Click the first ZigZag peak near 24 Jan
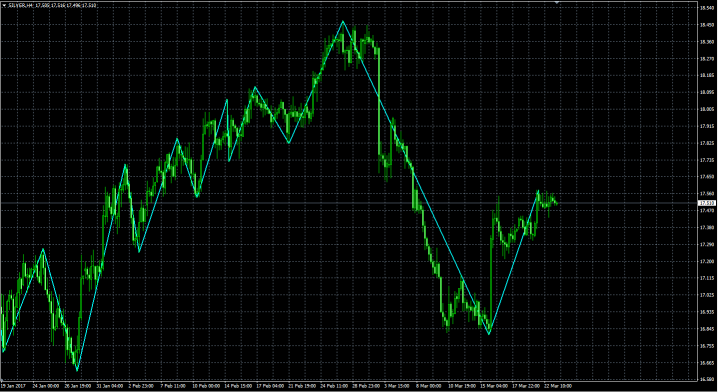718x392 pixels. point(44,249)
